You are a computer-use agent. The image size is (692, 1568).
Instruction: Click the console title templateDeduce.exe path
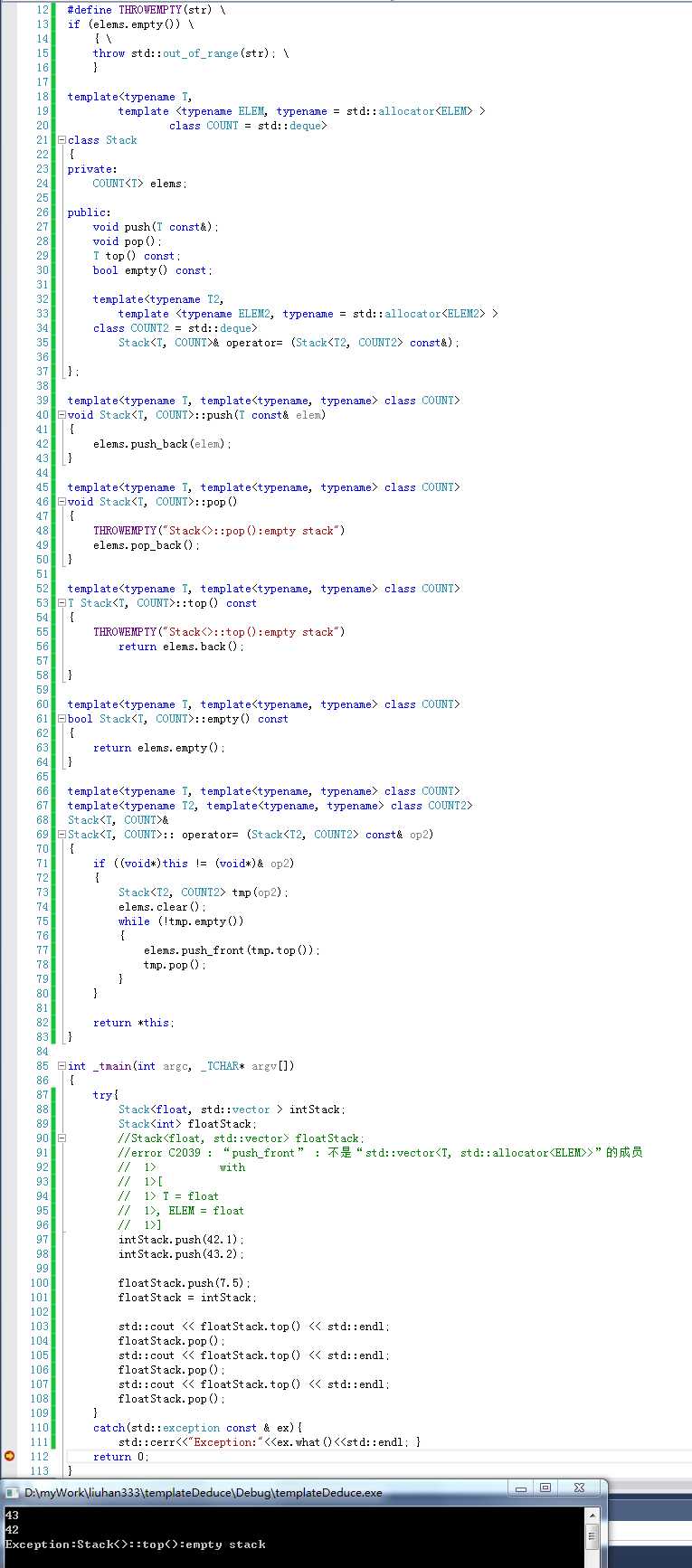(204, 1493)
